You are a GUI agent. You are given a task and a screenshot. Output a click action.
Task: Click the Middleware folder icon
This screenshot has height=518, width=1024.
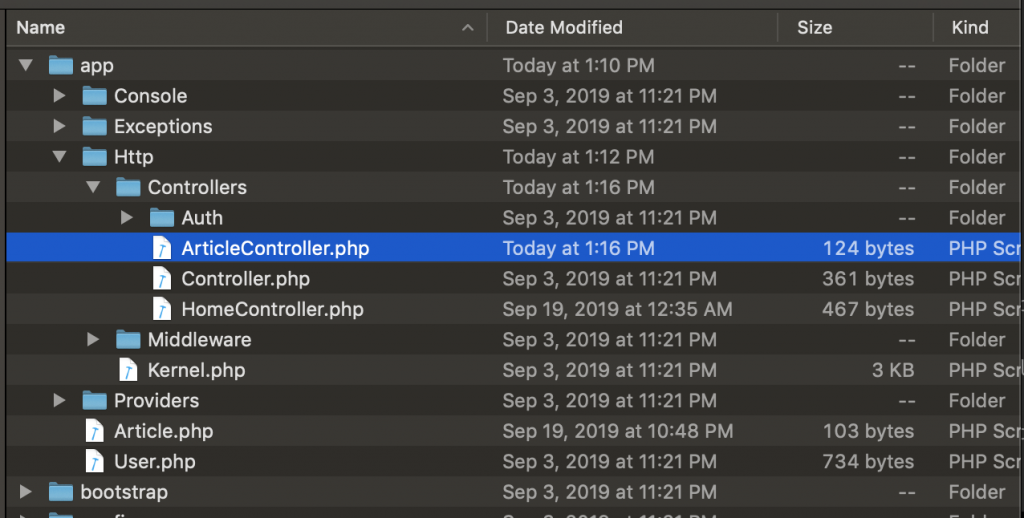pos(128,340)
